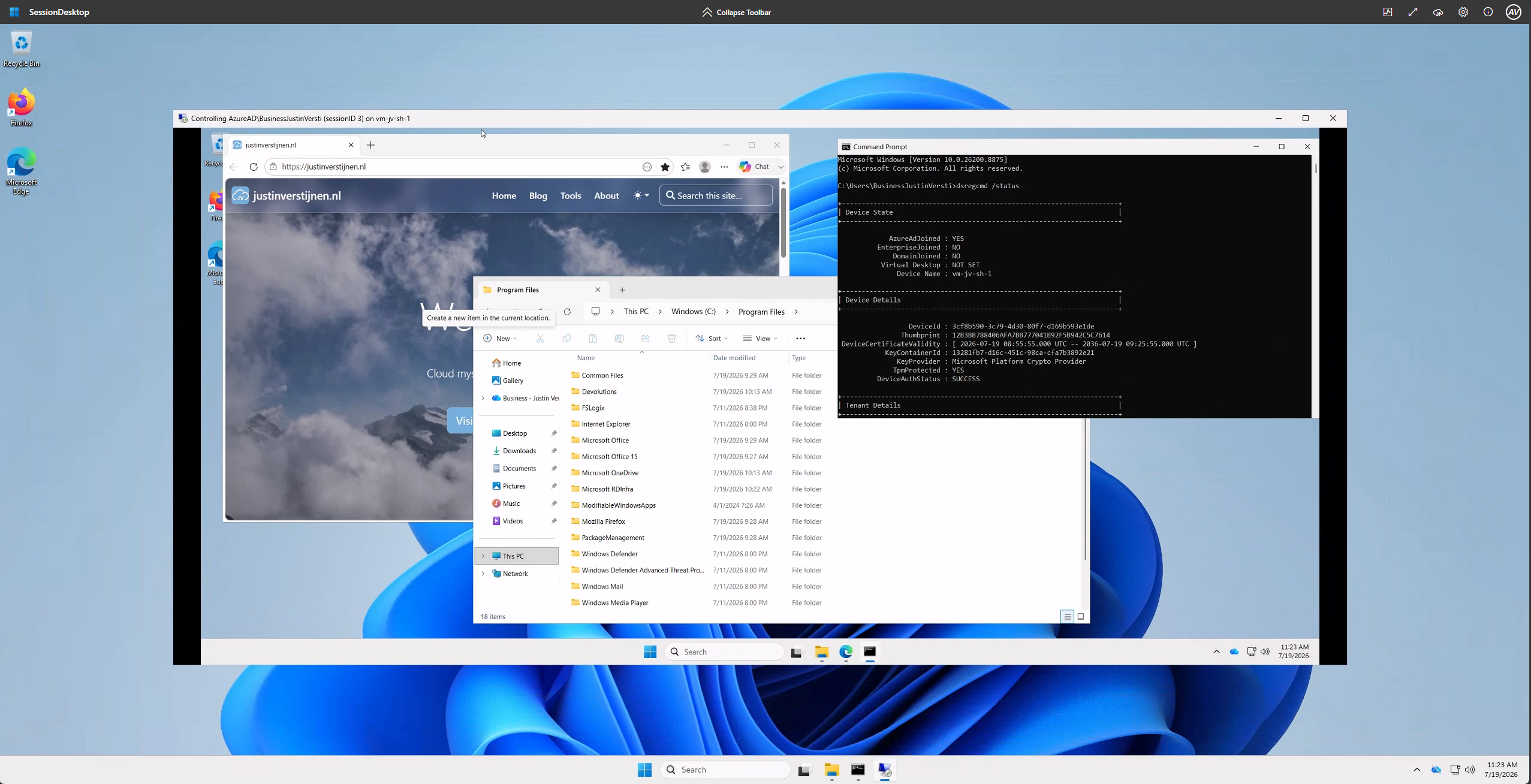Click host taskbar File Explorer icon

tap(831, 770)
